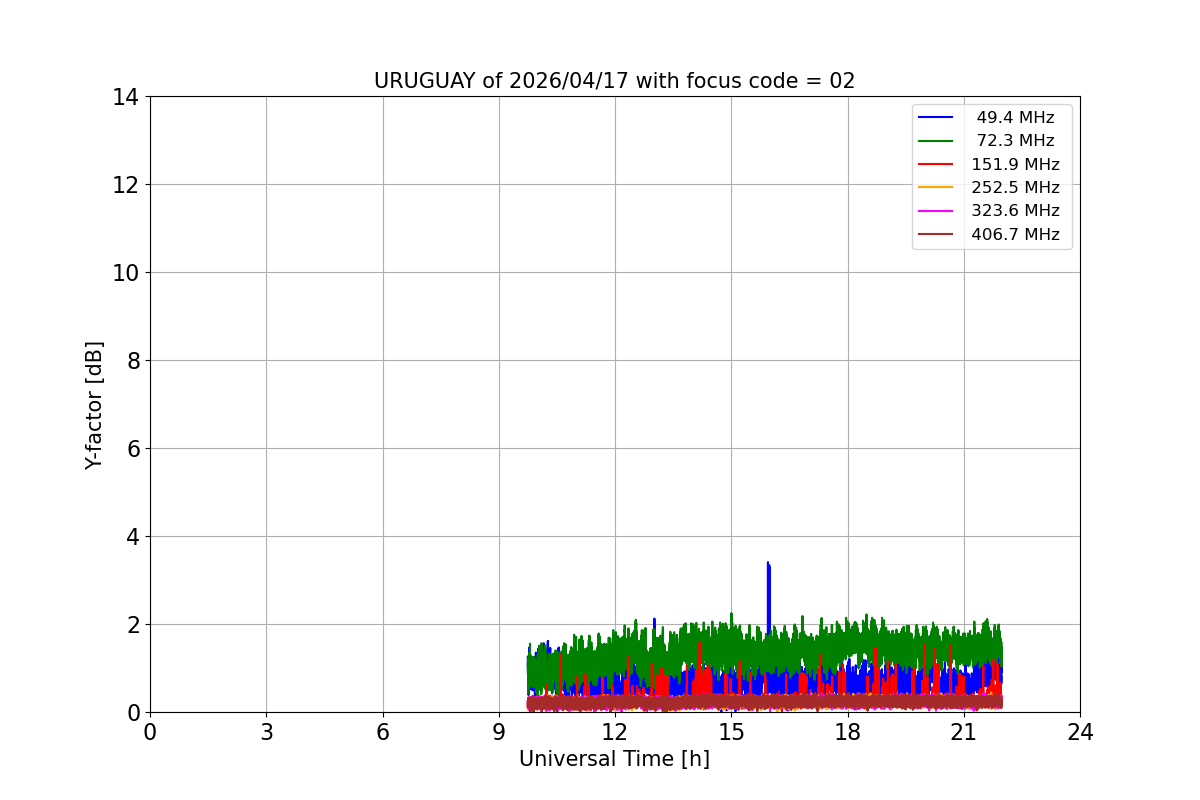Click x-axis tick label 24
1200x800 pixels.
(1080, 733)
